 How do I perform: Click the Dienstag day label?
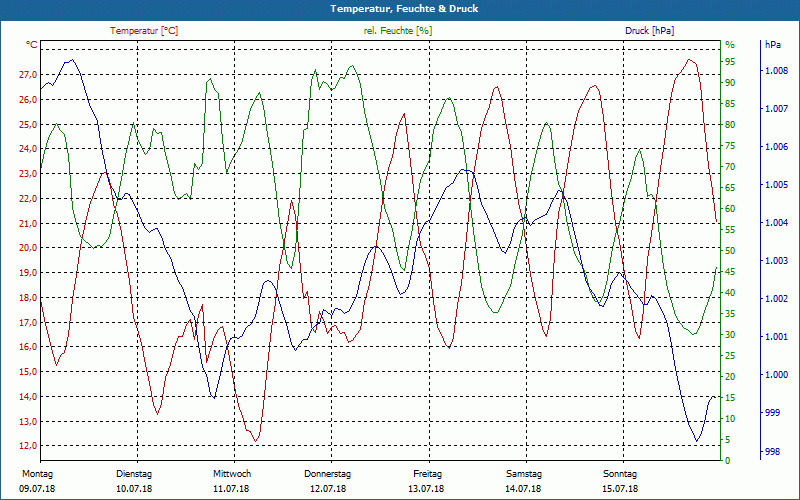coord(134,474)
